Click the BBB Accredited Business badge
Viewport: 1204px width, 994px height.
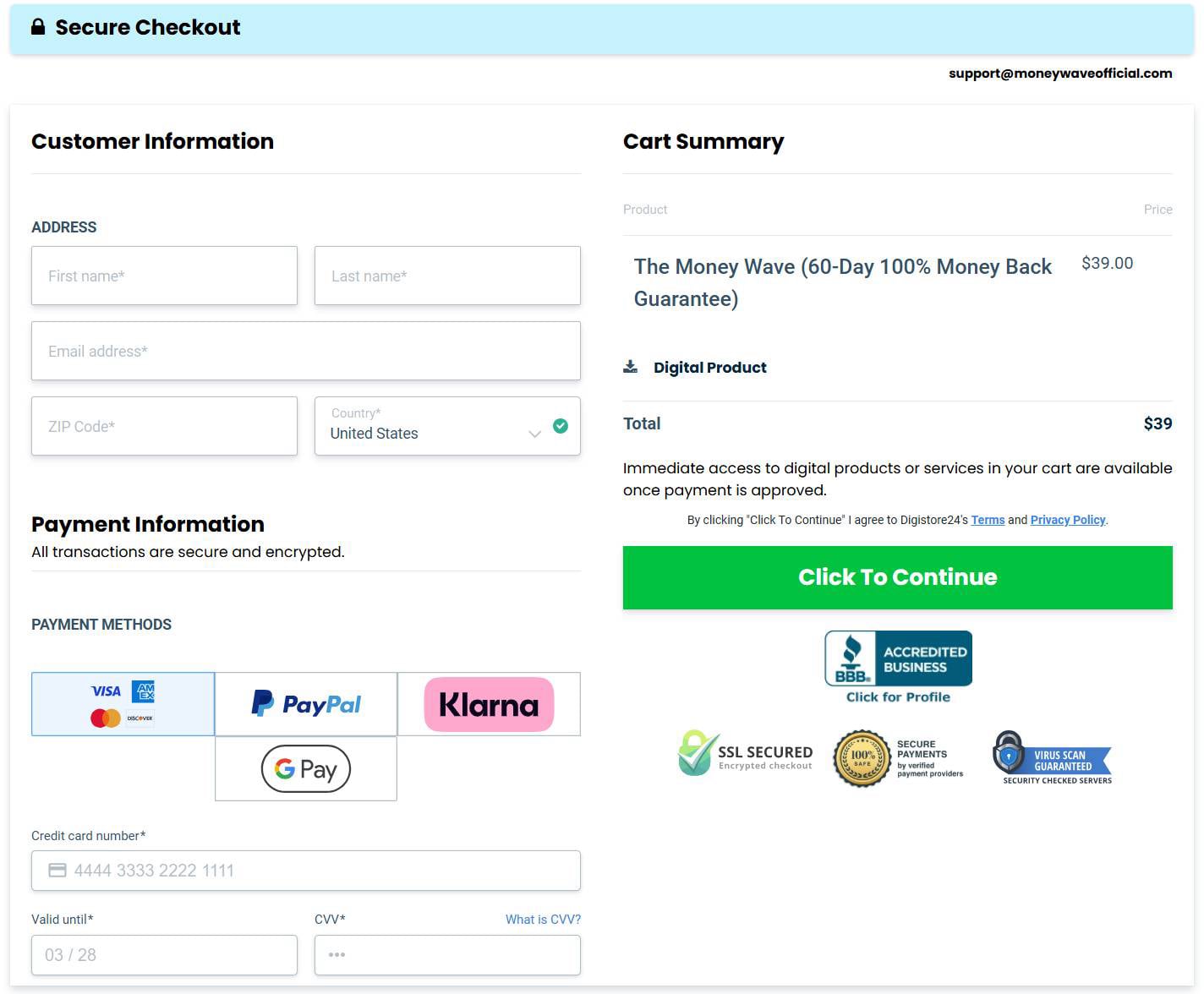[x=897, y=658]
